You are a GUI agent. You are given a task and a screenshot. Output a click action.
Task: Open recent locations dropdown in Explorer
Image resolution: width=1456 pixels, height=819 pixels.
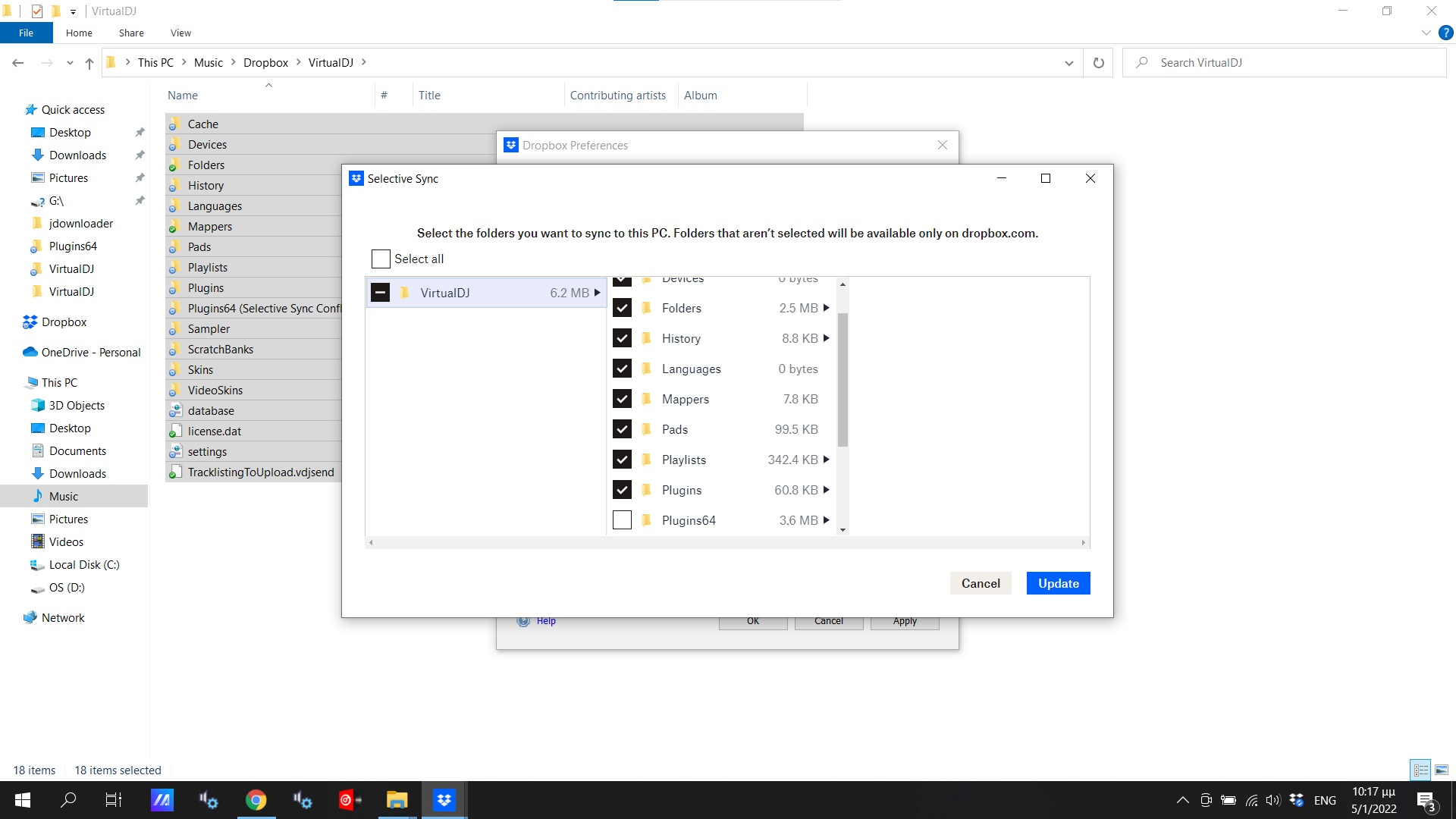coord(70,63)
